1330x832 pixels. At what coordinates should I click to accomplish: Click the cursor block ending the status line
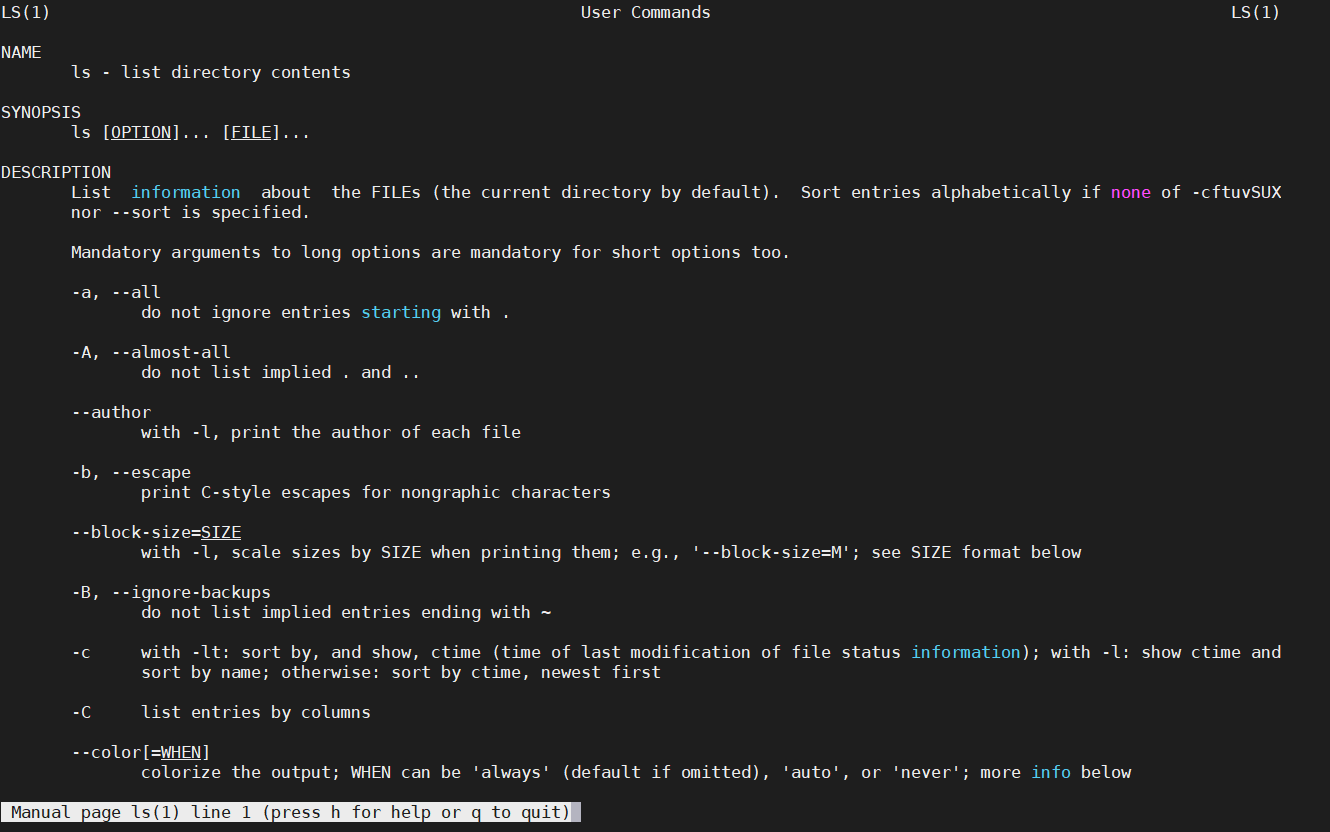coord(576,812)
